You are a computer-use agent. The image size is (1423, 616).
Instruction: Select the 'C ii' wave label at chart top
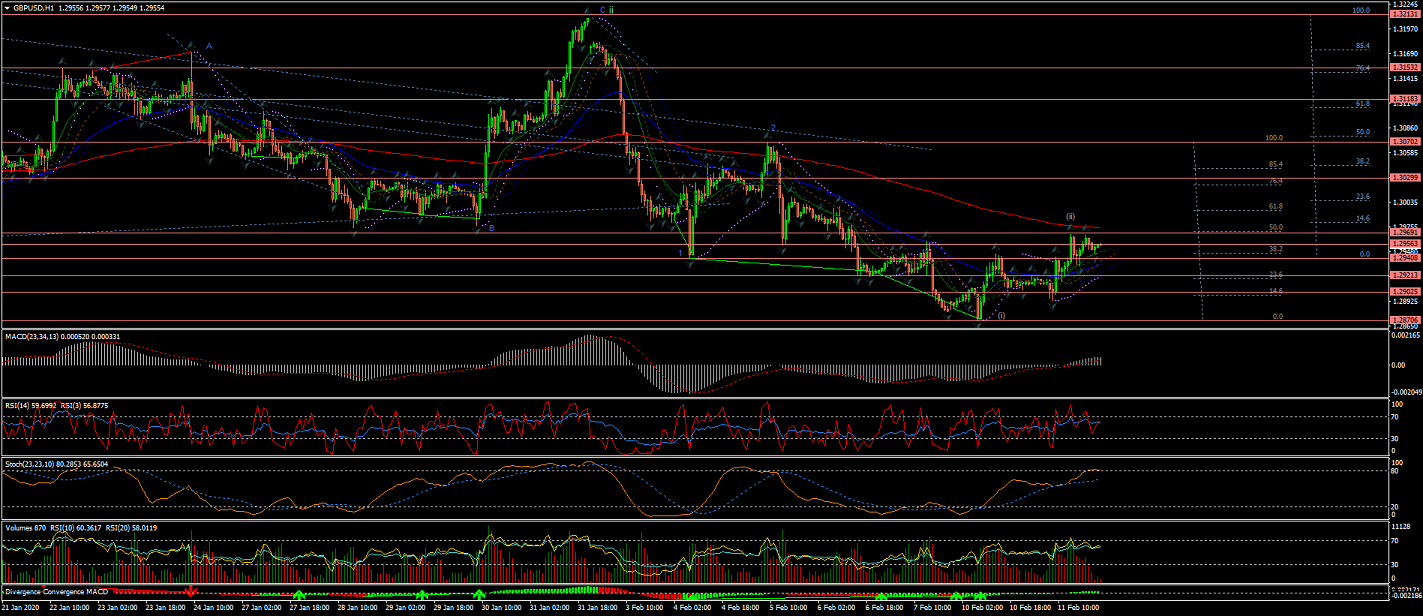606,9
